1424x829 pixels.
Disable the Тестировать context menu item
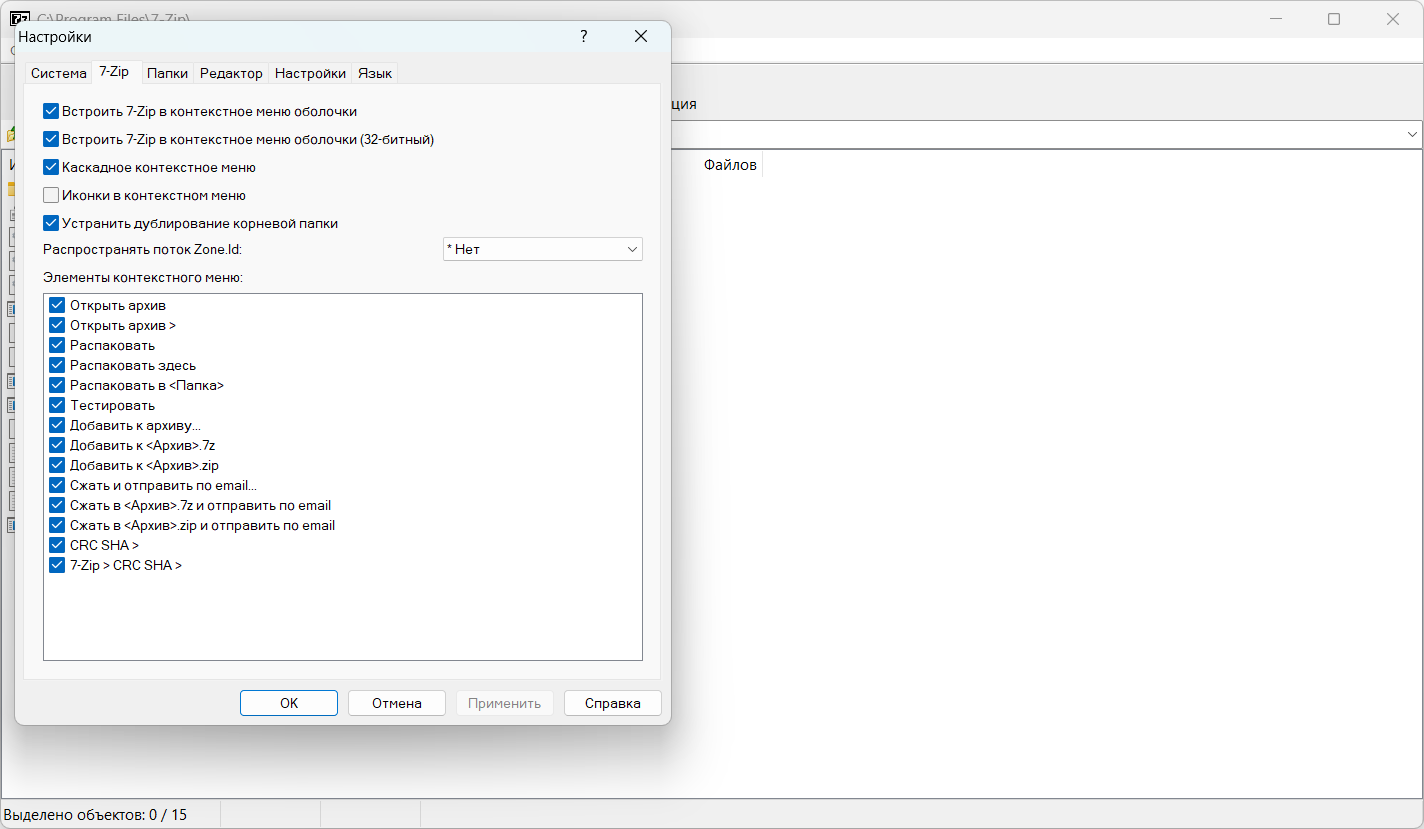point(57,405)
